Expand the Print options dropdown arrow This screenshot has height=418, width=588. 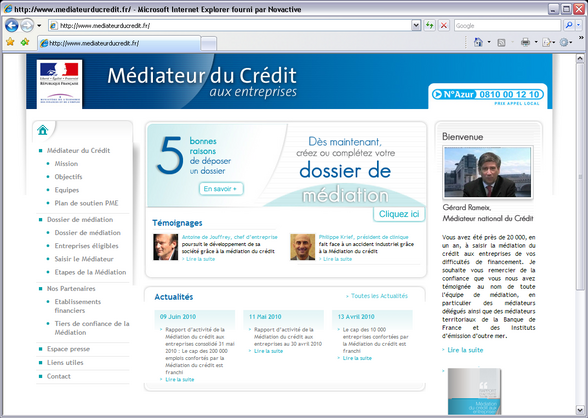536,42
